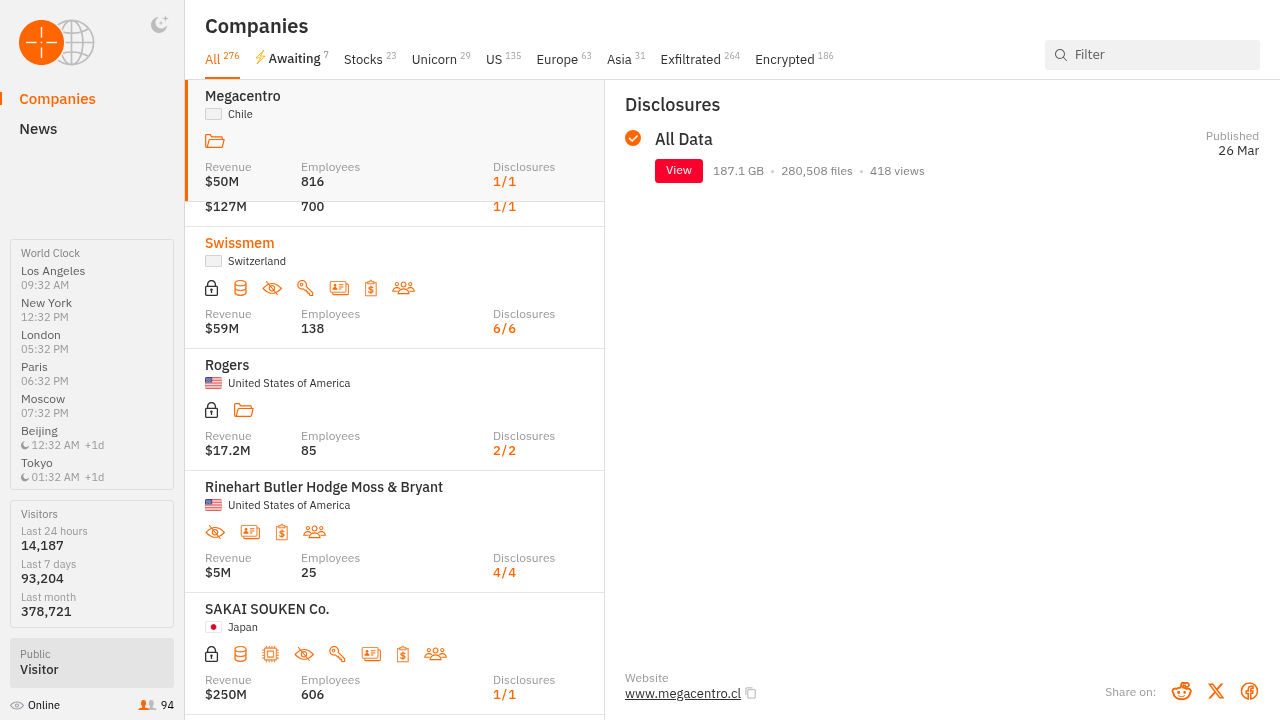Switch to the Unicorn tab

point(441,59)
